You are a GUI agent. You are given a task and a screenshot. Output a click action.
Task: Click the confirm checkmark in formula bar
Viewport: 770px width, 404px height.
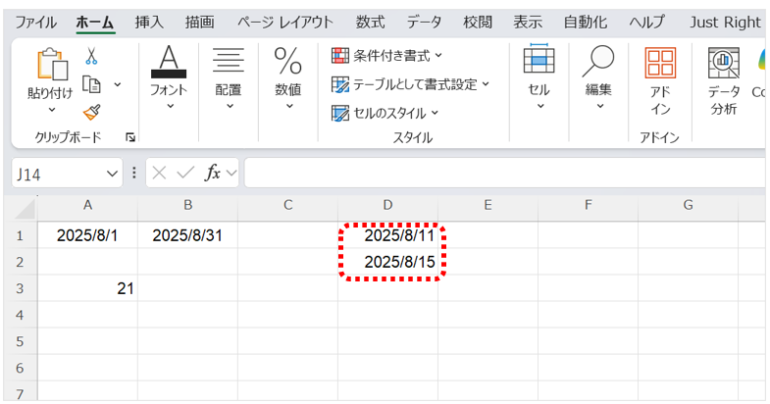[x=185, y=173]
